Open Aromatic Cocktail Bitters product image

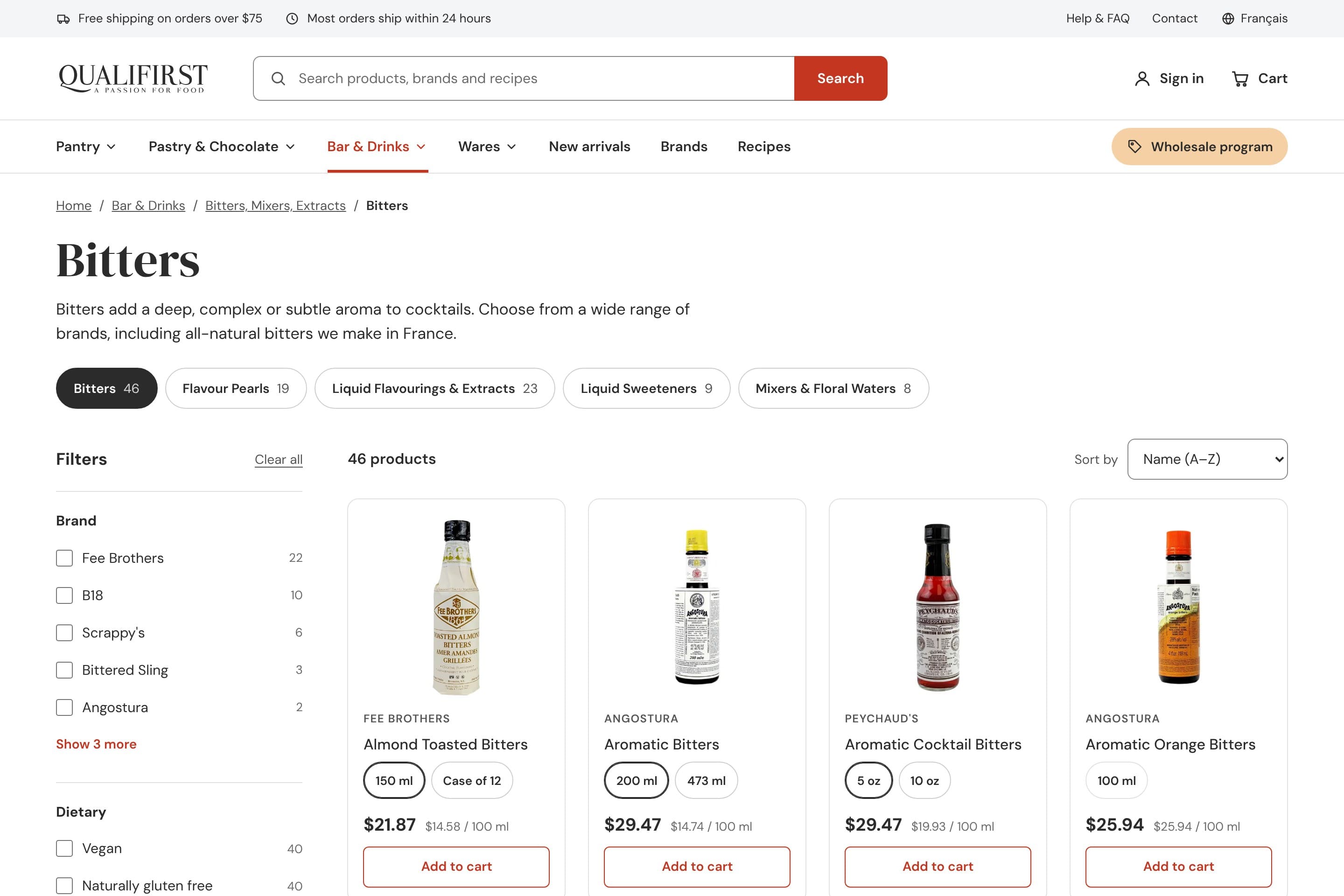(x=938, y=607)
